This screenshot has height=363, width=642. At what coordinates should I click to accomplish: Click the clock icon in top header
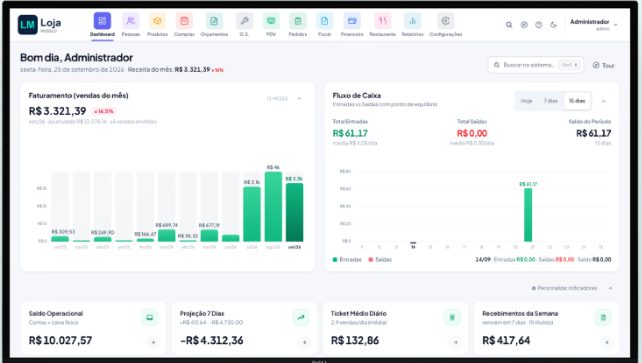[539, 25]
